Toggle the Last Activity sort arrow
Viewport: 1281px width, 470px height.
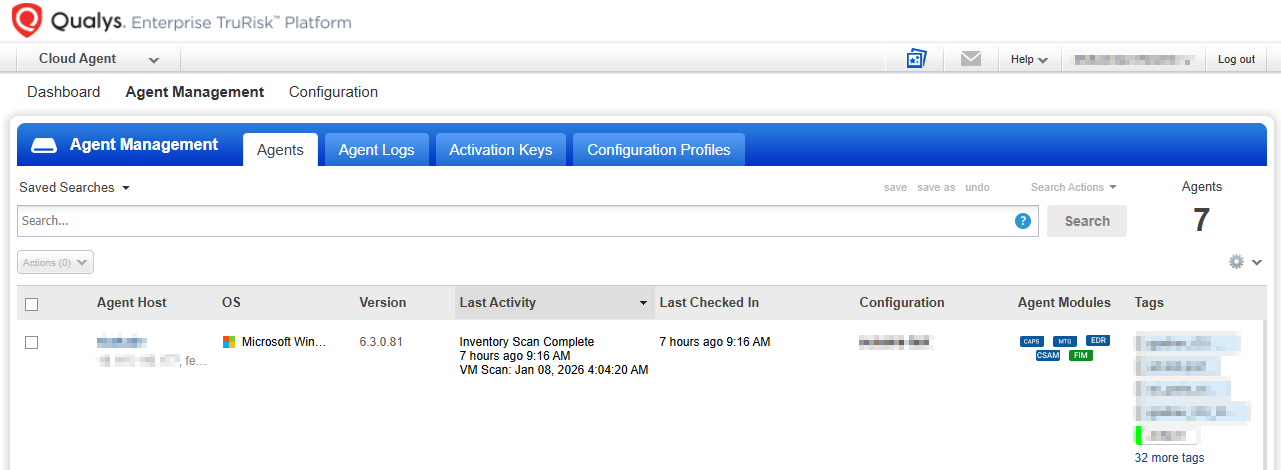[x=643, y=303]
